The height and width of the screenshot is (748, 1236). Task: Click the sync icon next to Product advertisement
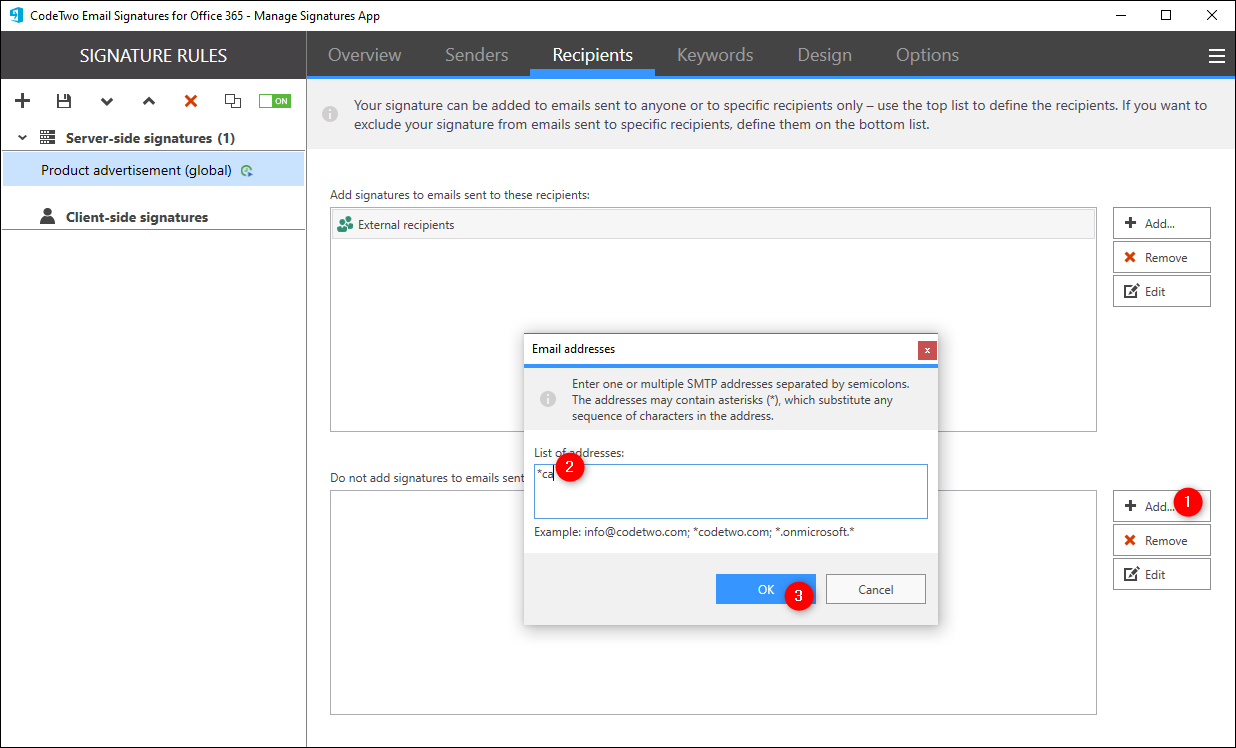(x=246, y=169)
